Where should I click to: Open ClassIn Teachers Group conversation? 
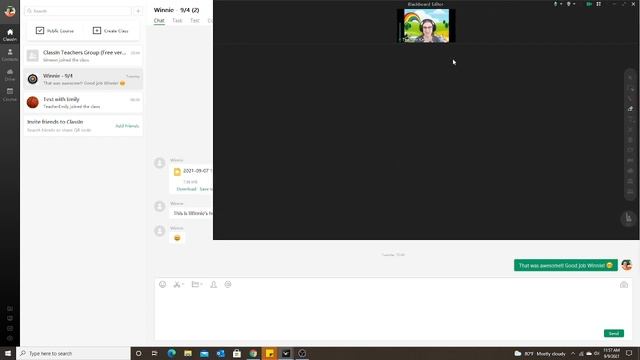(83, 56)
